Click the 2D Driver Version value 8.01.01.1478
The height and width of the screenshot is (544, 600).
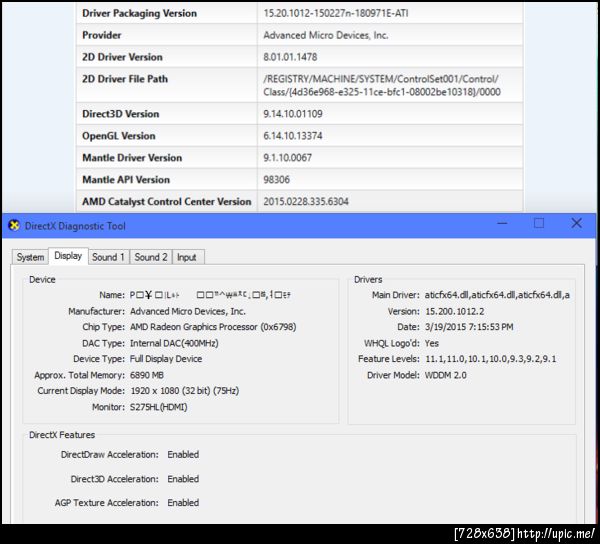[x=290, y=57]
